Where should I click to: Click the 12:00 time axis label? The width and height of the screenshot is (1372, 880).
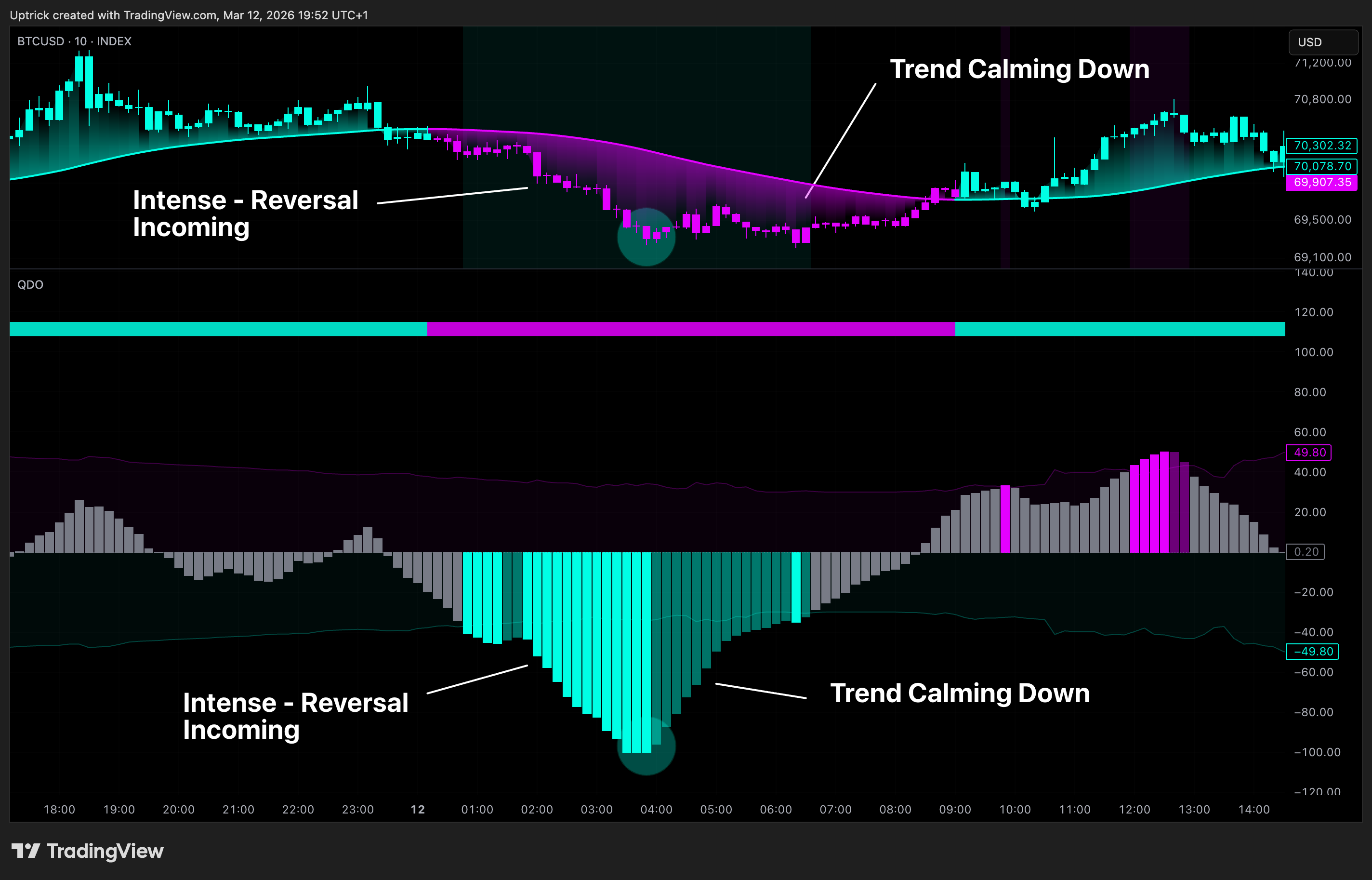tap(1135, 810)
